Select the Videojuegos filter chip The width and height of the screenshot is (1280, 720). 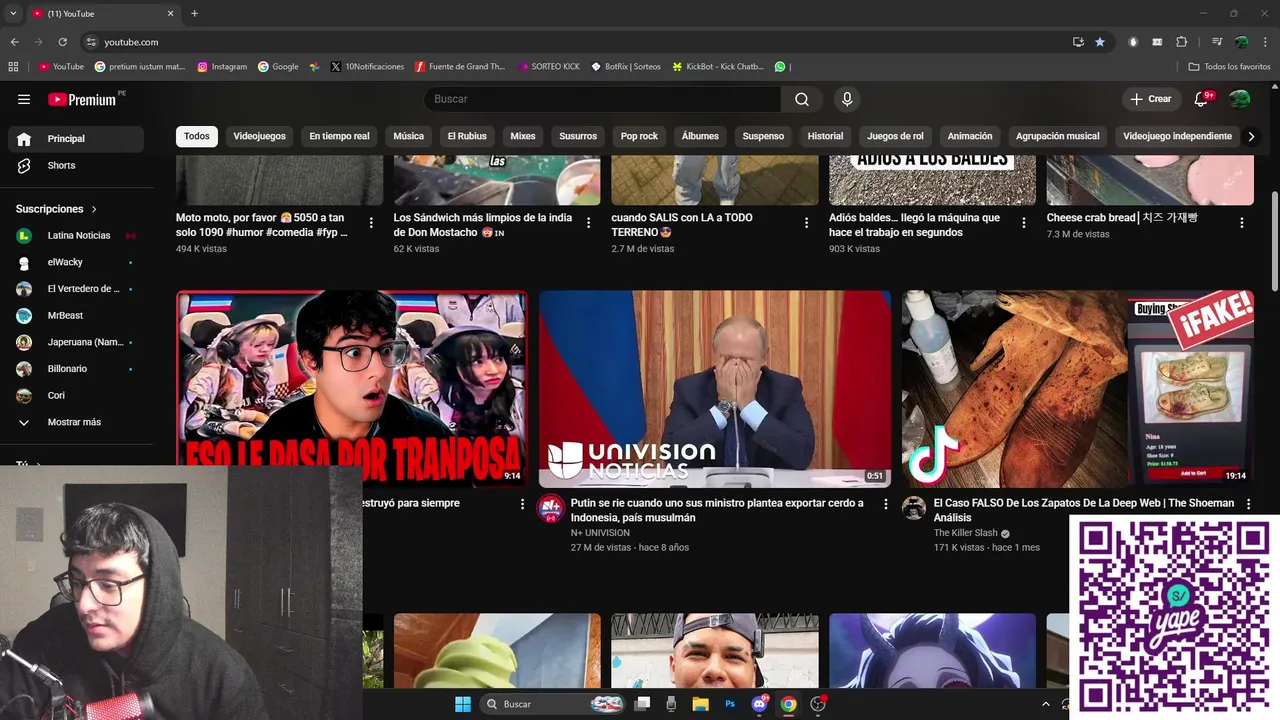point(259,136)
